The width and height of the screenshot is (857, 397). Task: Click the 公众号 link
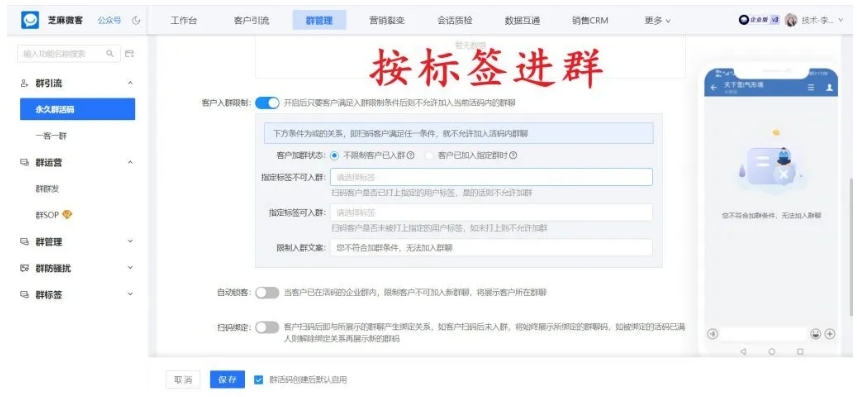pyautogui.click(x=109, y=20)
